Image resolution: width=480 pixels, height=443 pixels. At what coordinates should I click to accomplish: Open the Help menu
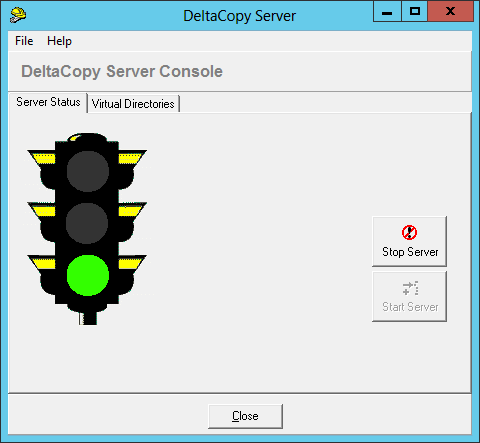[59, 41]
